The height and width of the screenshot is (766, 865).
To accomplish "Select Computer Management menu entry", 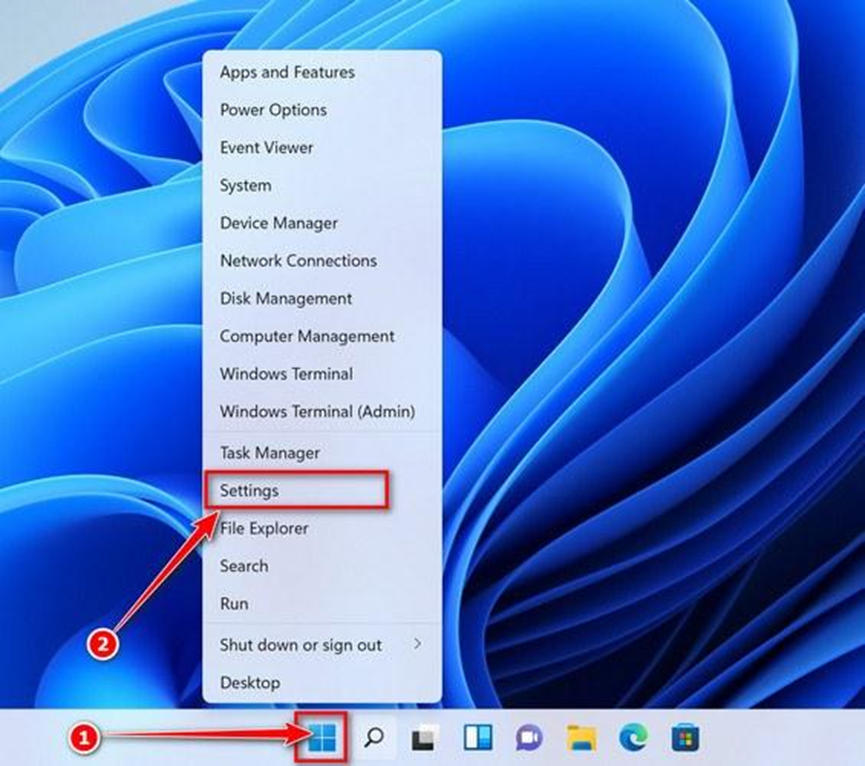I will tap(322, 336).
